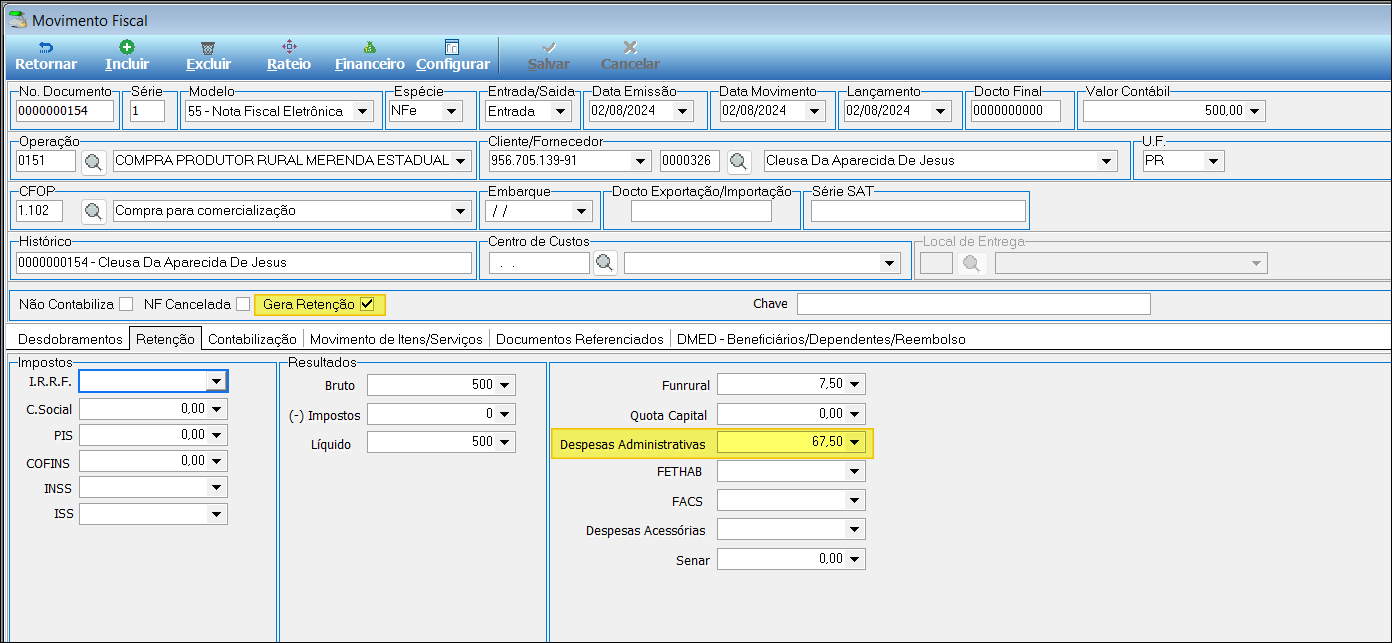Screen dimensions: 1392x643
Task: Open Despesas Administrativas value dropdown
Action: (x=855, y=443)
